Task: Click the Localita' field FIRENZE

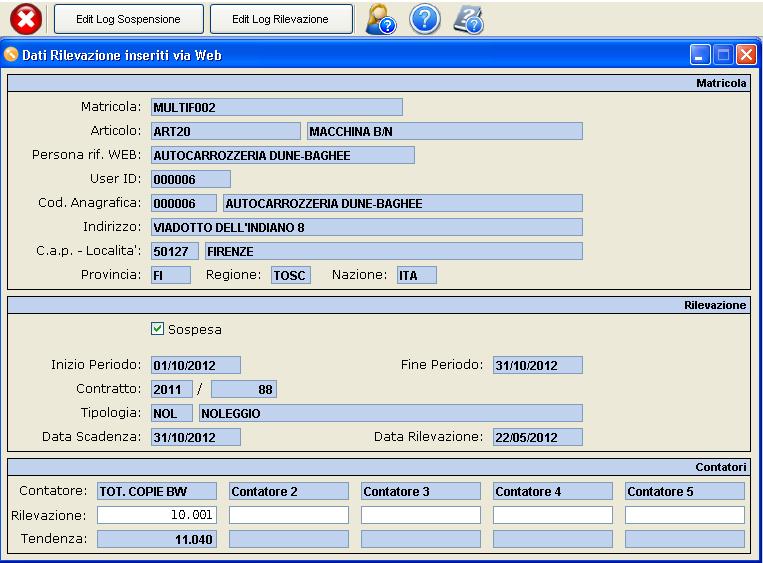Action: click(x=394, y=251)
